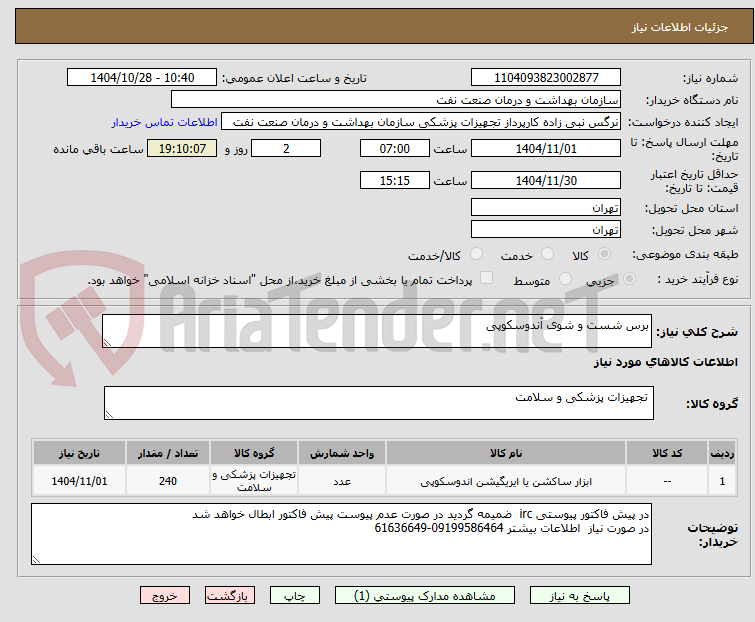This screenshot has width=755, height=622.
Task: Select the جزیی purchase type radio
Action: [x=629, y=278]
